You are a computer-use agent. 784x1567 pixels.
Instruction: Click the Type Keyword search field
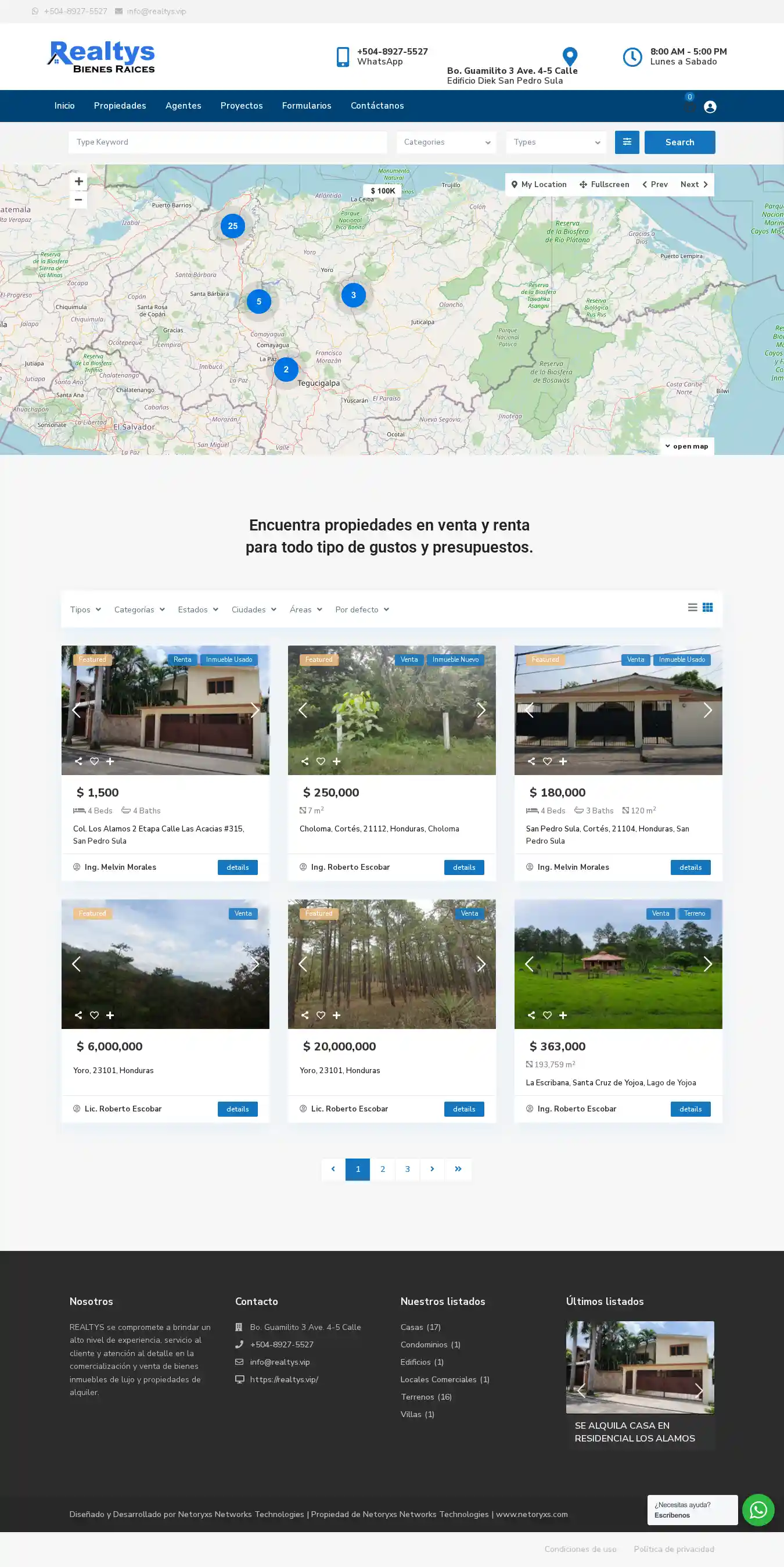pyautogui.click(x=228, y=142)
